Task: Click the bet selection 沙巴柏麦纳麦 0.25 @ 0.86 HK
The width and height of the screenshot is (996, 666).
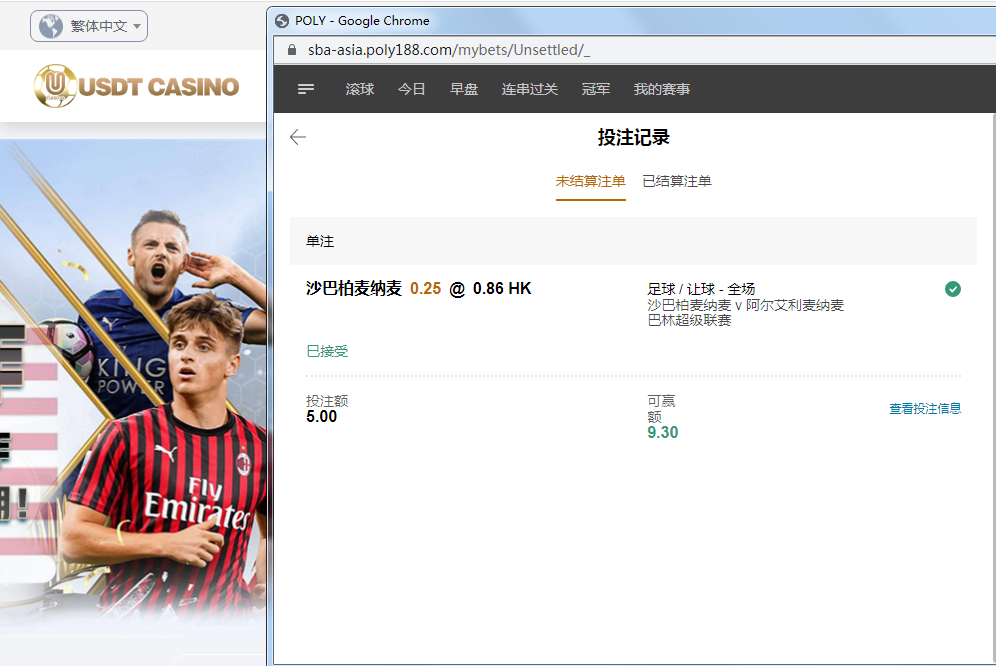Action: pos(418,289)
